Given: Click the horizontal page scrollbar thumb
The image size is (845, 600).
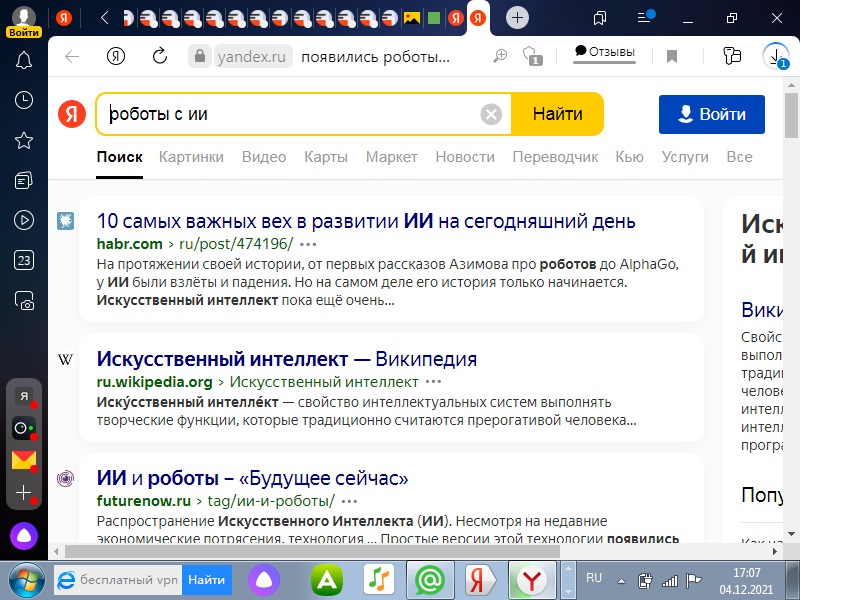Looking at the screenshot, I should (312, 551).
